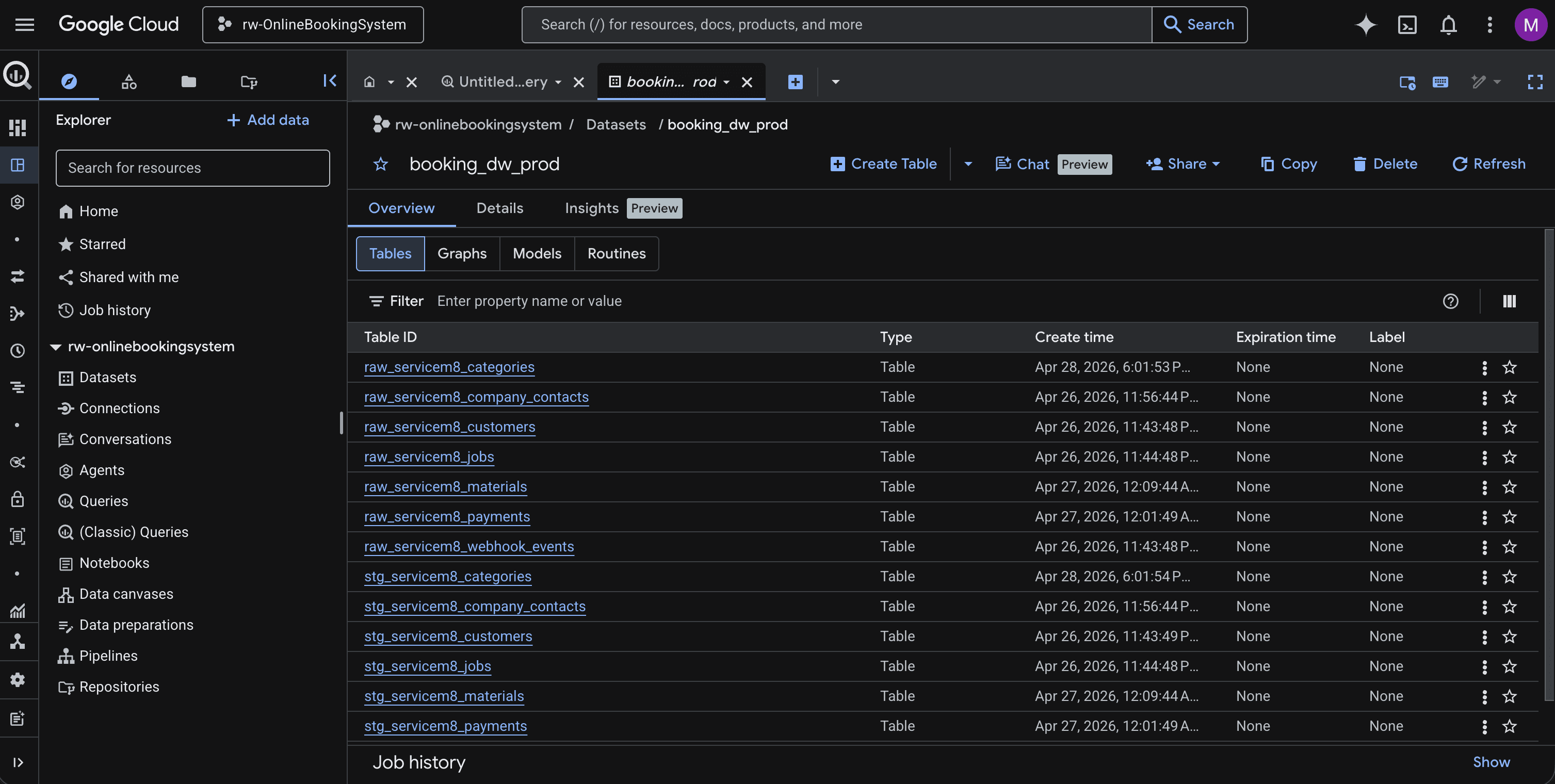Open the settings gear in left rail
Viewport: 1555px width, 784px height.
click(18, 680)
